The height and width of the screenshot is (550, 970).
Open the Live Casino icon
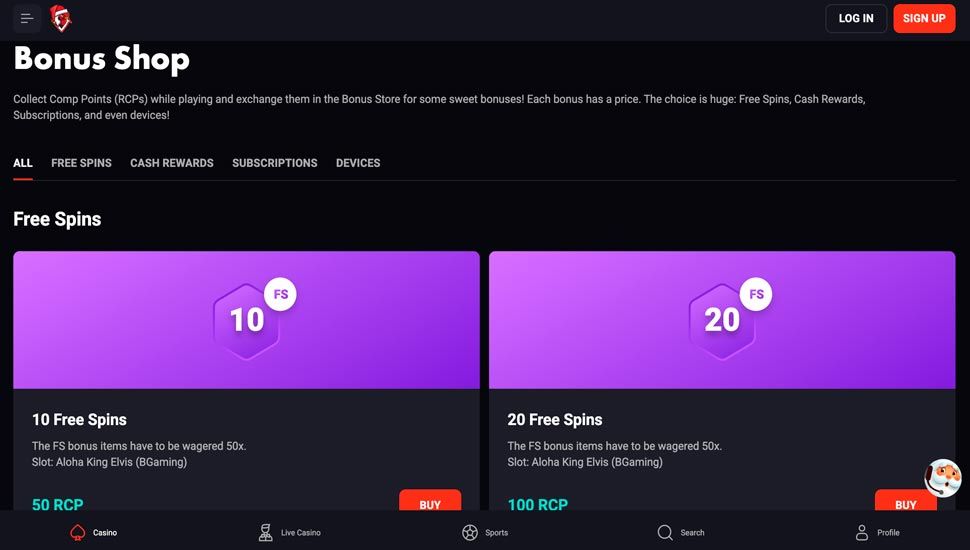[x=266, y=532]
